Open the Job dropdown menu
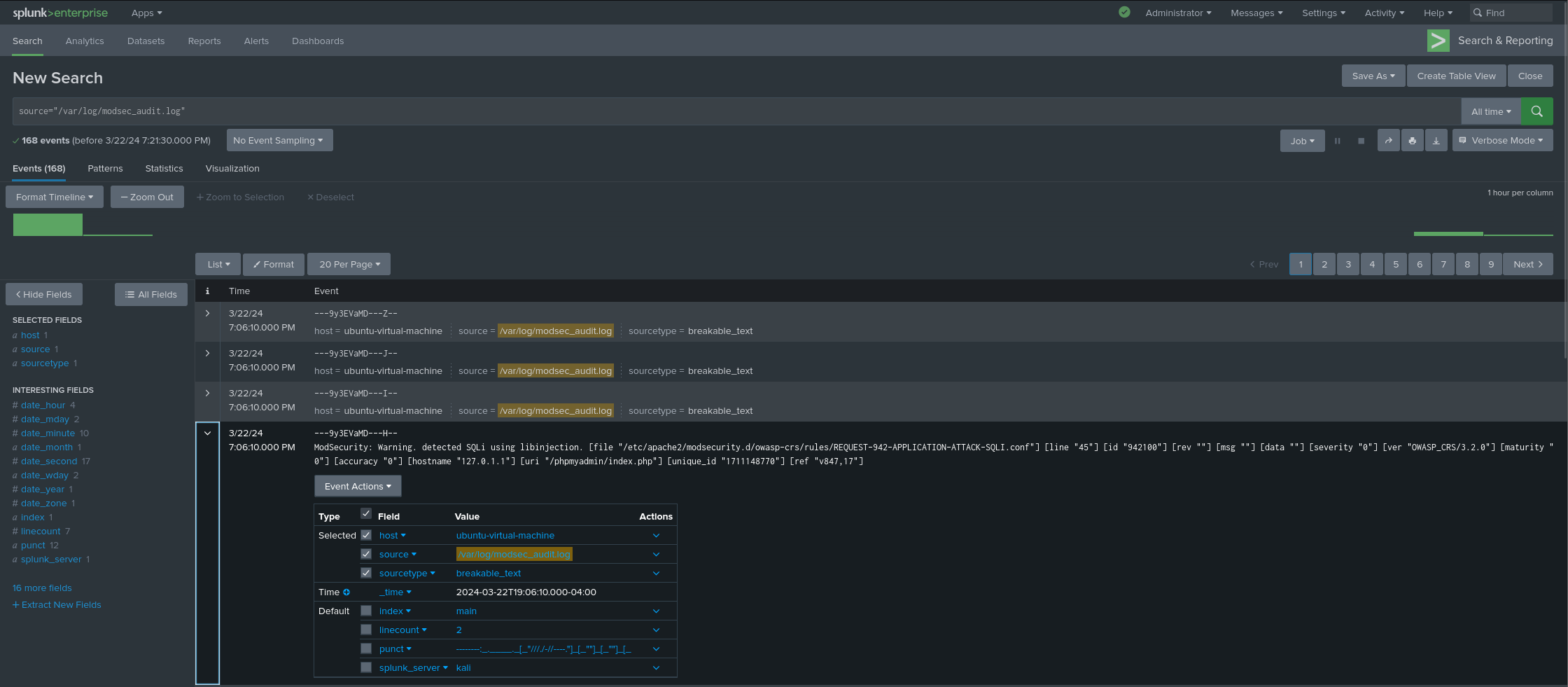1568x687 pixels. click(x=1302, y=141)
